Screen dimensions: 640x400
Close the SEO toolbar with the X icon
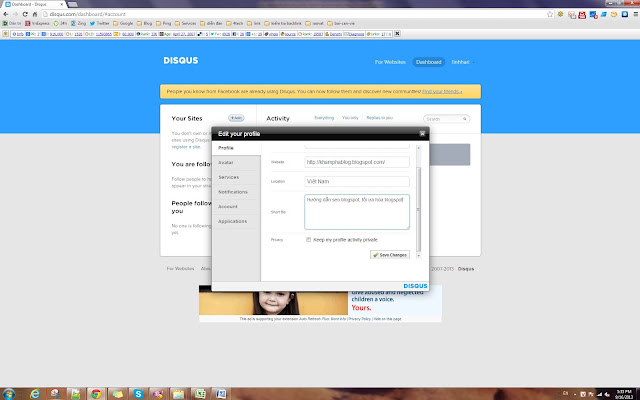[397, 33]
